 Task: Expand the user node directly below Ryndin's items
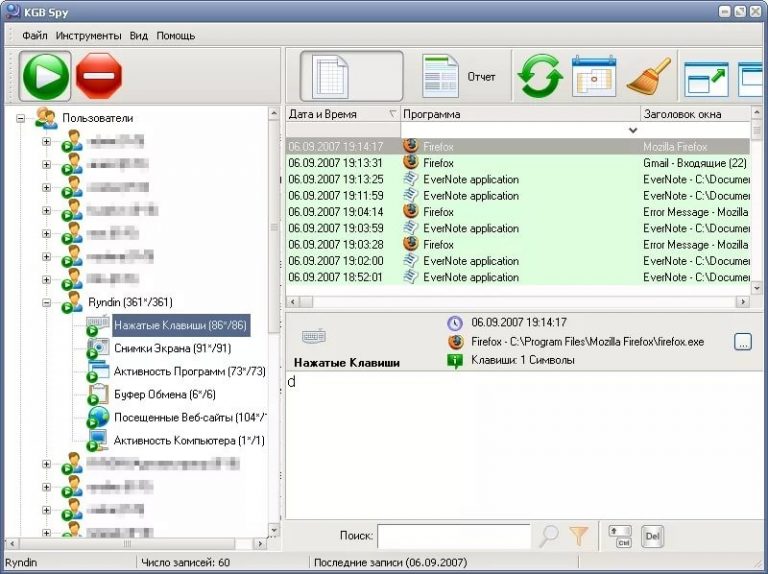tap(47, 463)
